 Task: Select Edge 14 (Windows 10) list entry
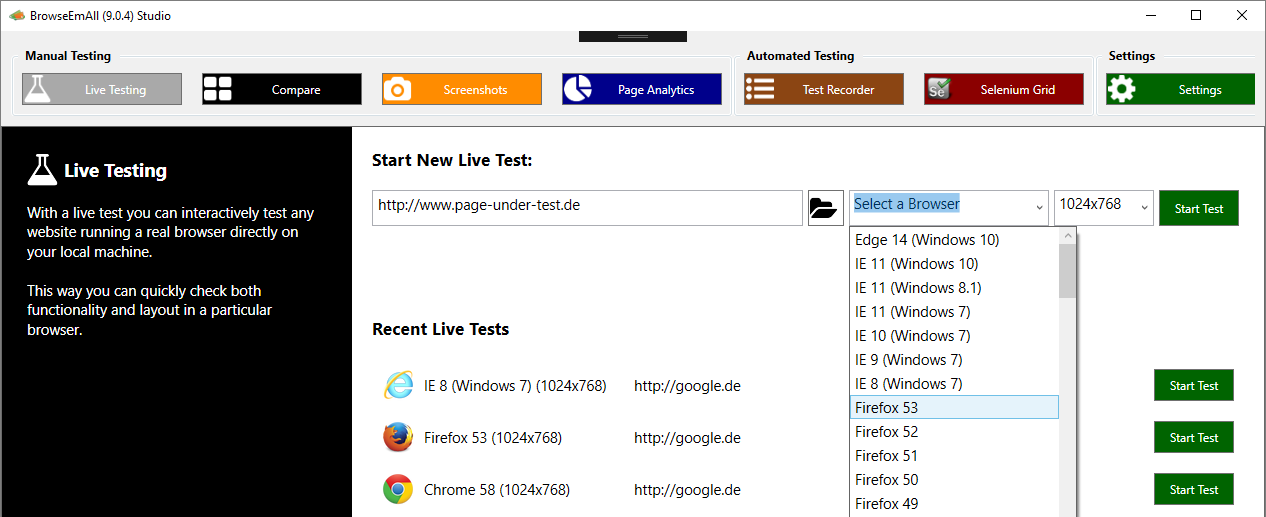954,240
